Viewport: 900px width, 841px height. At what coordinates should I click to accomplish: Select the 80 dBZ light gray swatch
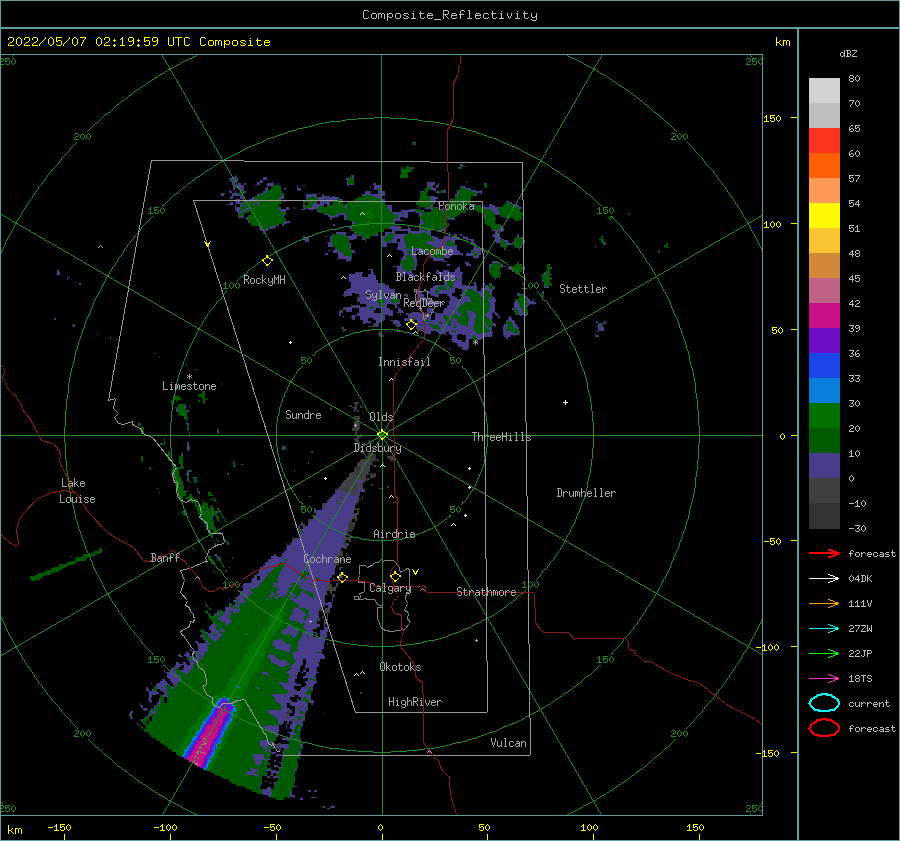point(824,91)
